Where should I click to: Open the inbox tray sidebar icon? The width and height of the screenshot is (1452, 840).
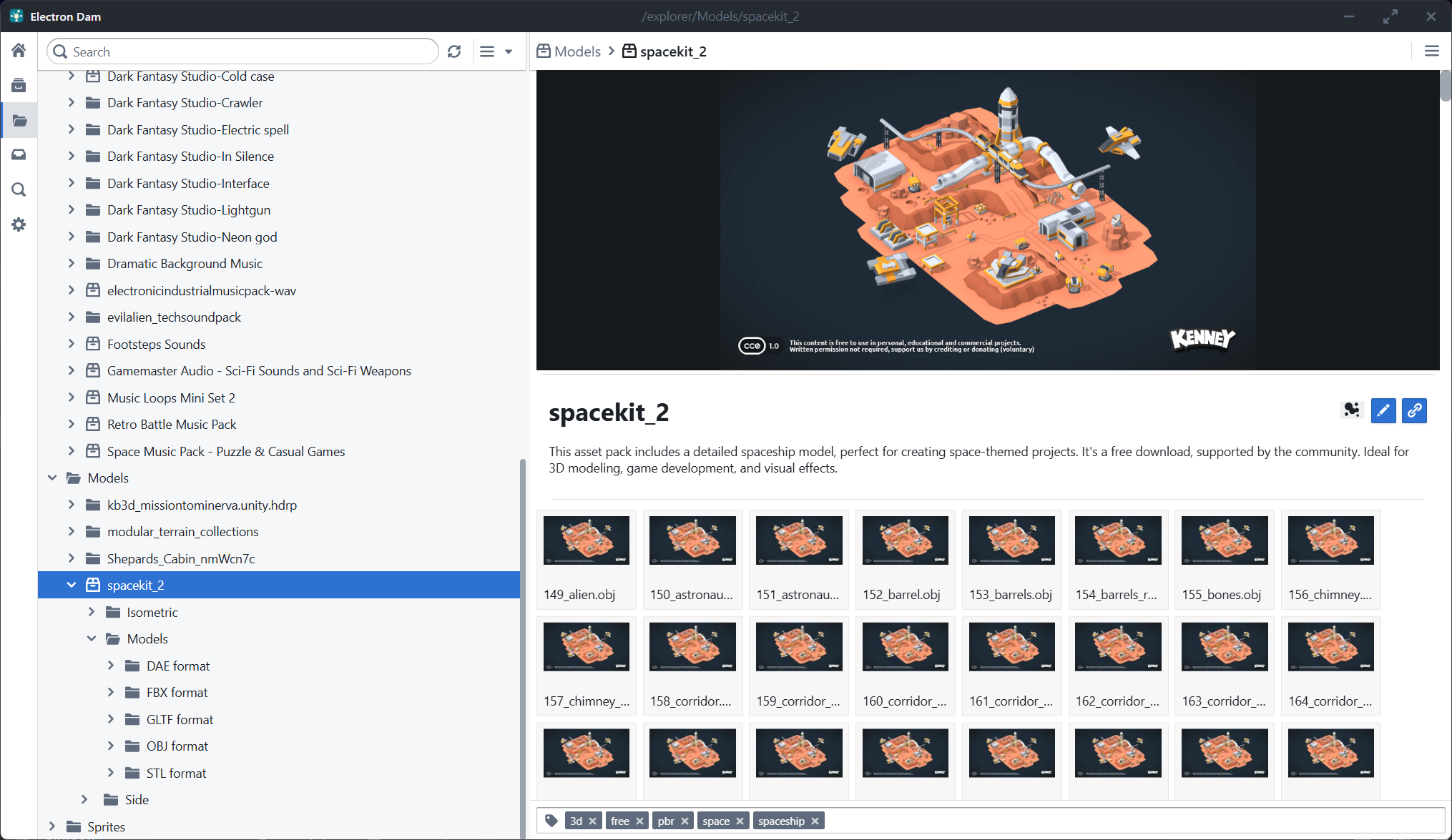click(x=19, y=154)
